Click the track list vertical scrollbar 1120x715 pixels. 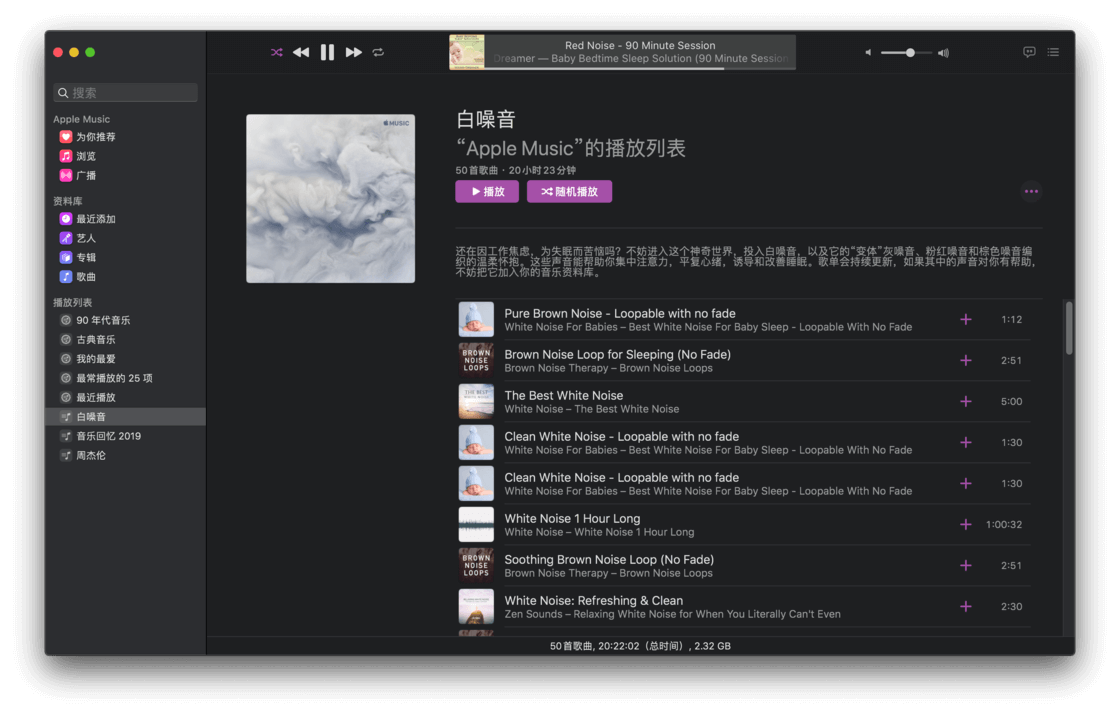click(x=1069, y=329)
